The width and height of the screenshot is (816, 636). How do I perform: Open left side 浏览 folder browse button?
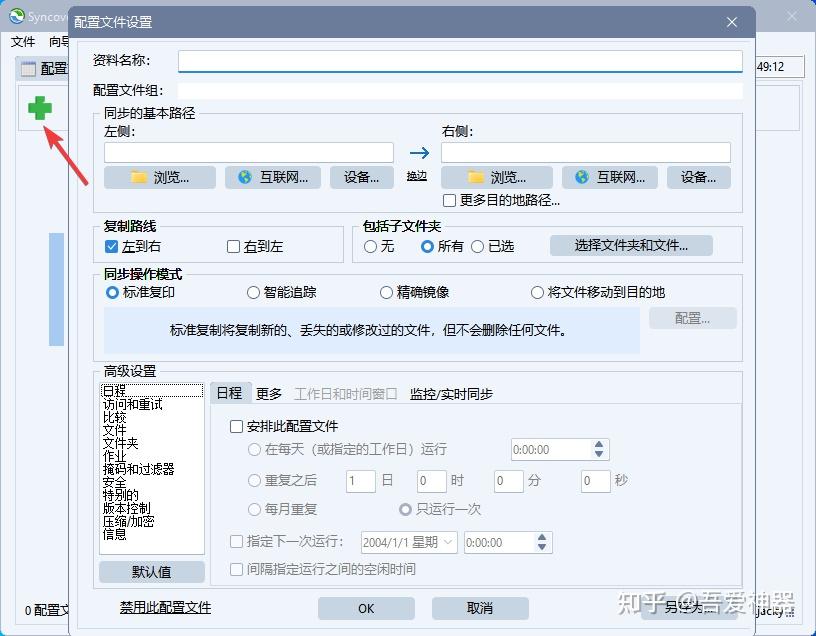pyautogui.click(x=160, y=177)
